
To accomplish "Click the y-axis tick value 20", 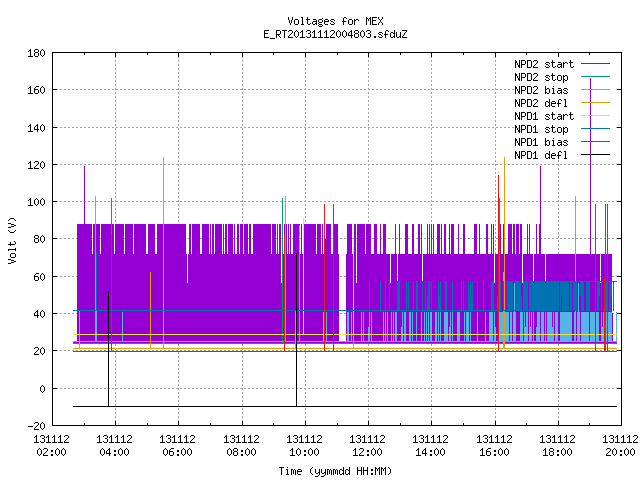I will (39, 351).
